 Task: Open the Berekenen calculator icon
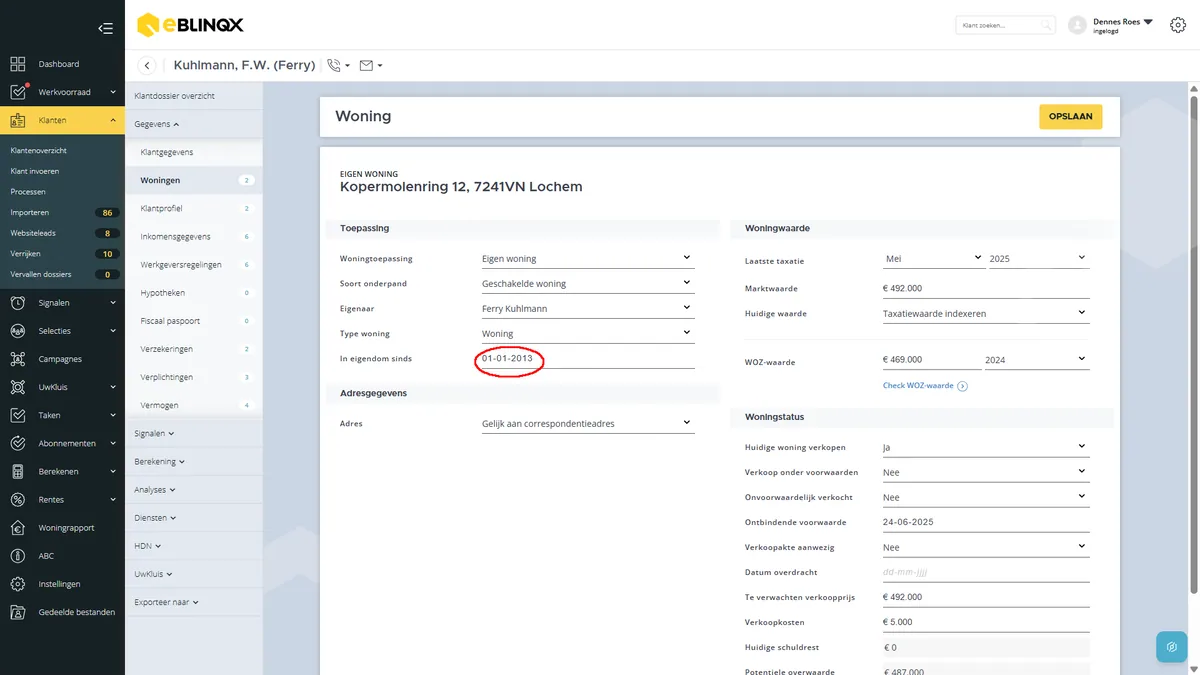coord(18,471)
